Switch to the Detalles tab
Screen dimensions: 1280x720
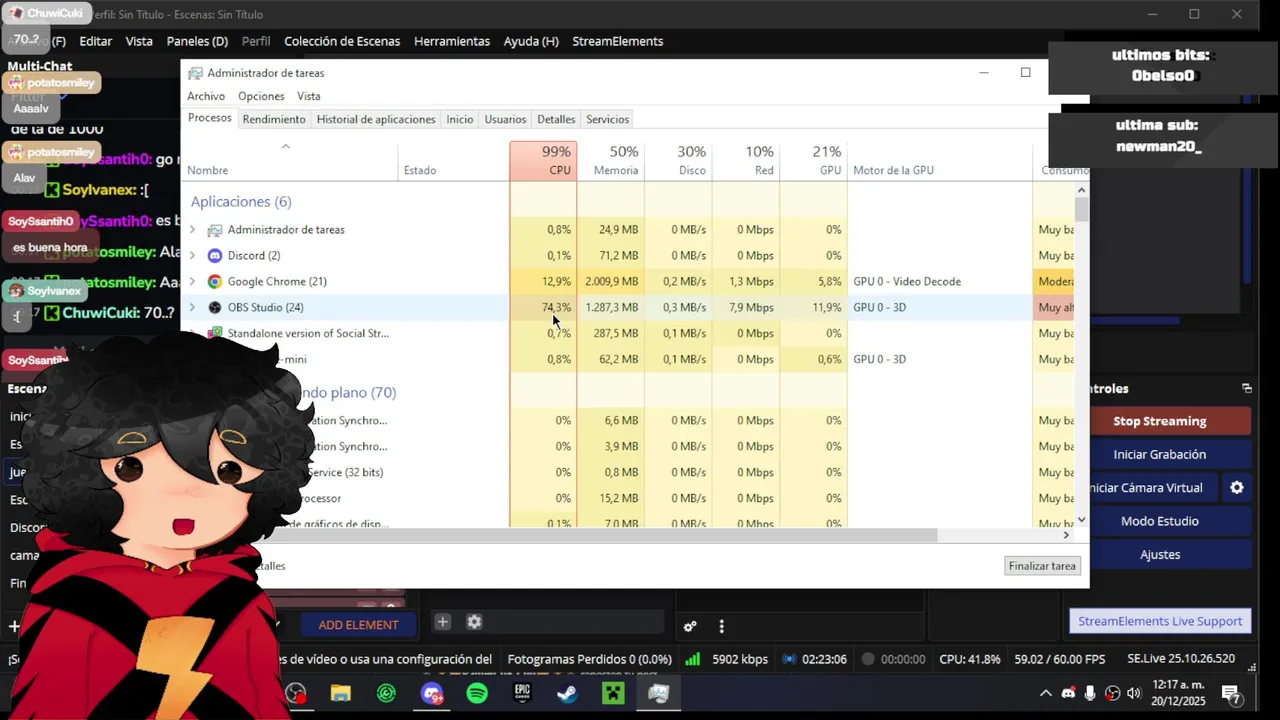tap(556, 119)
